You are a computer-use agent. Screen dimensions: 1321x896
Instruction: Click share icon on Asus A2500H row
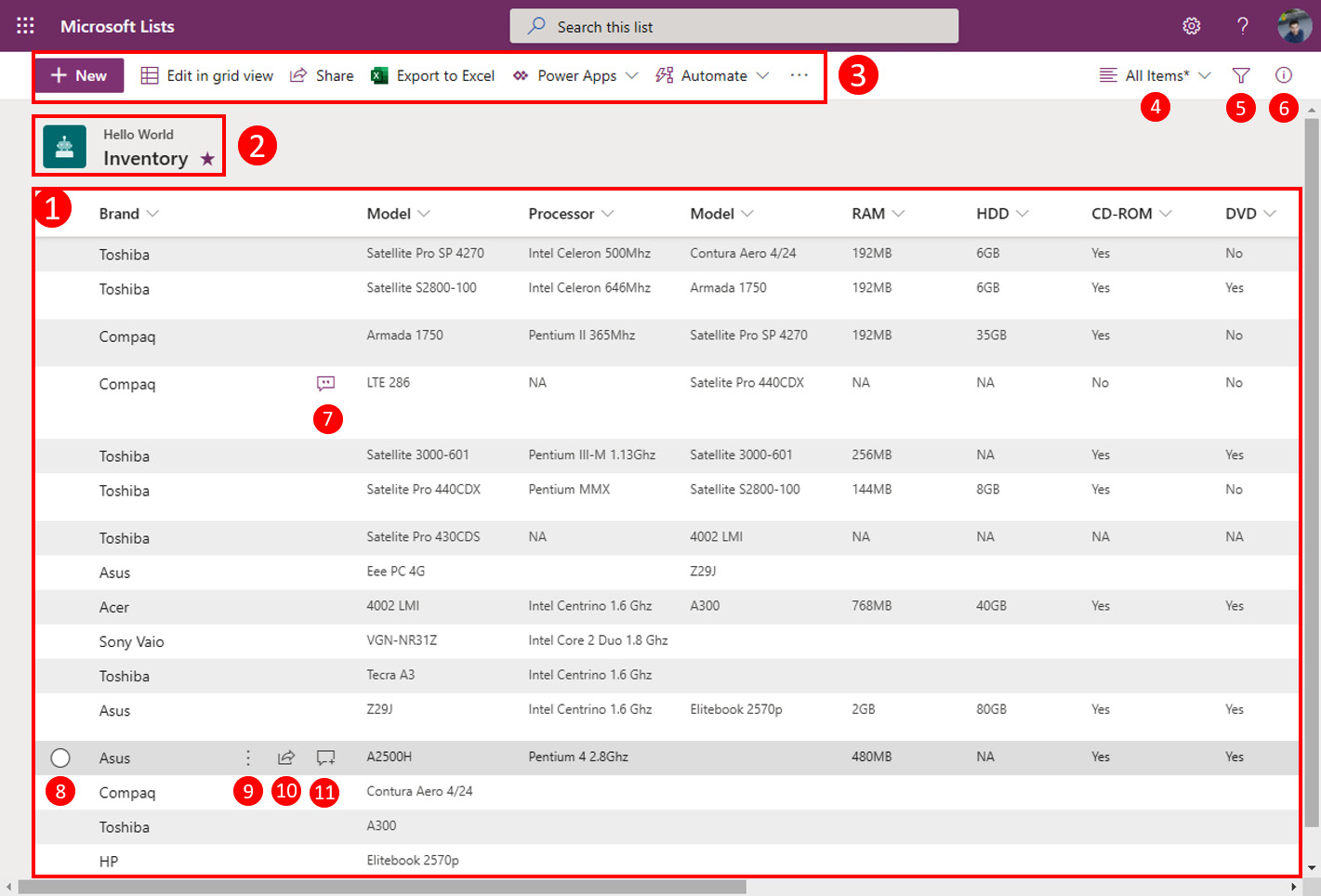[x=286, y=758]
